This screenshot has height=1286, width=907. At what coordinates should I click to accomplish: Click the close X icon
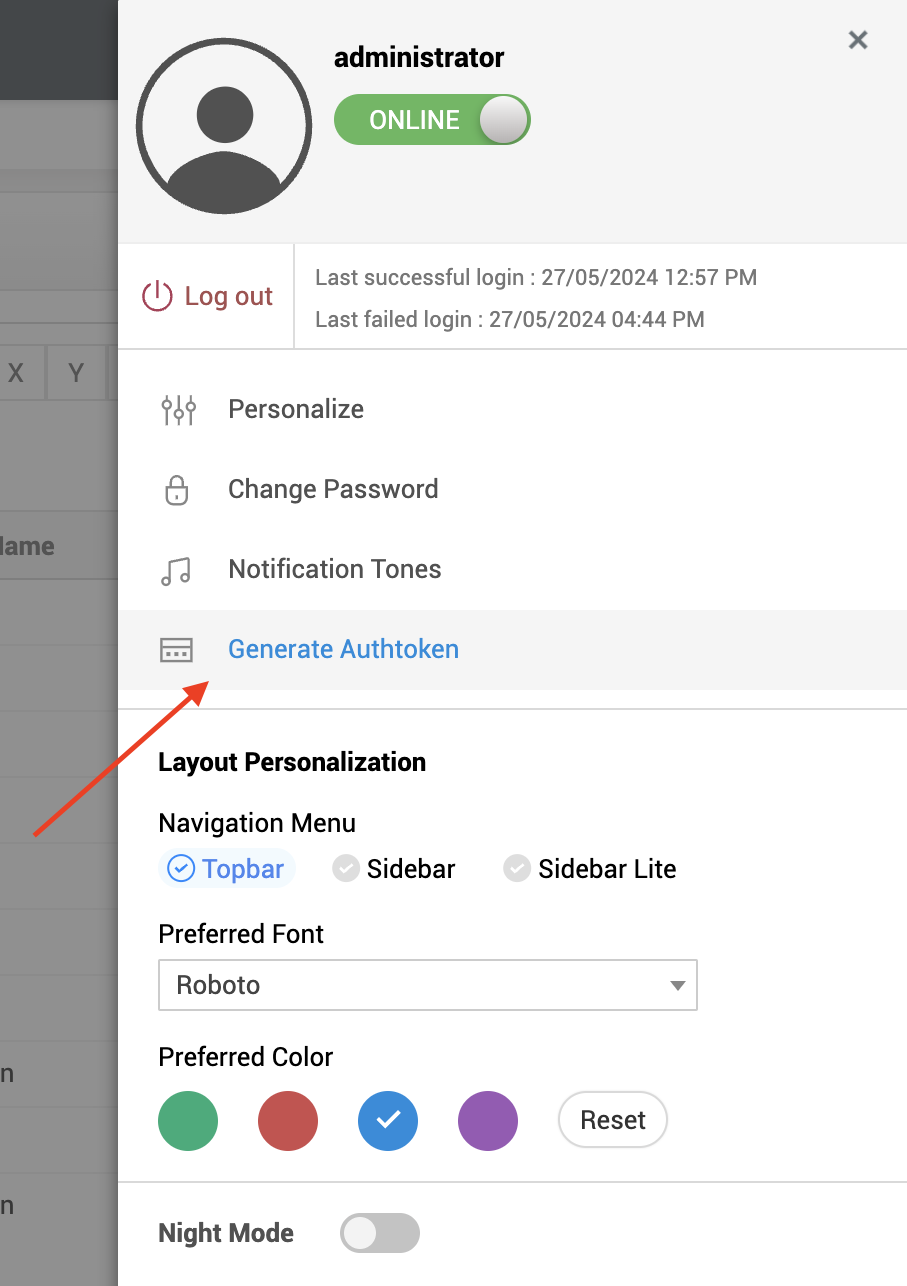coord(857,40)
